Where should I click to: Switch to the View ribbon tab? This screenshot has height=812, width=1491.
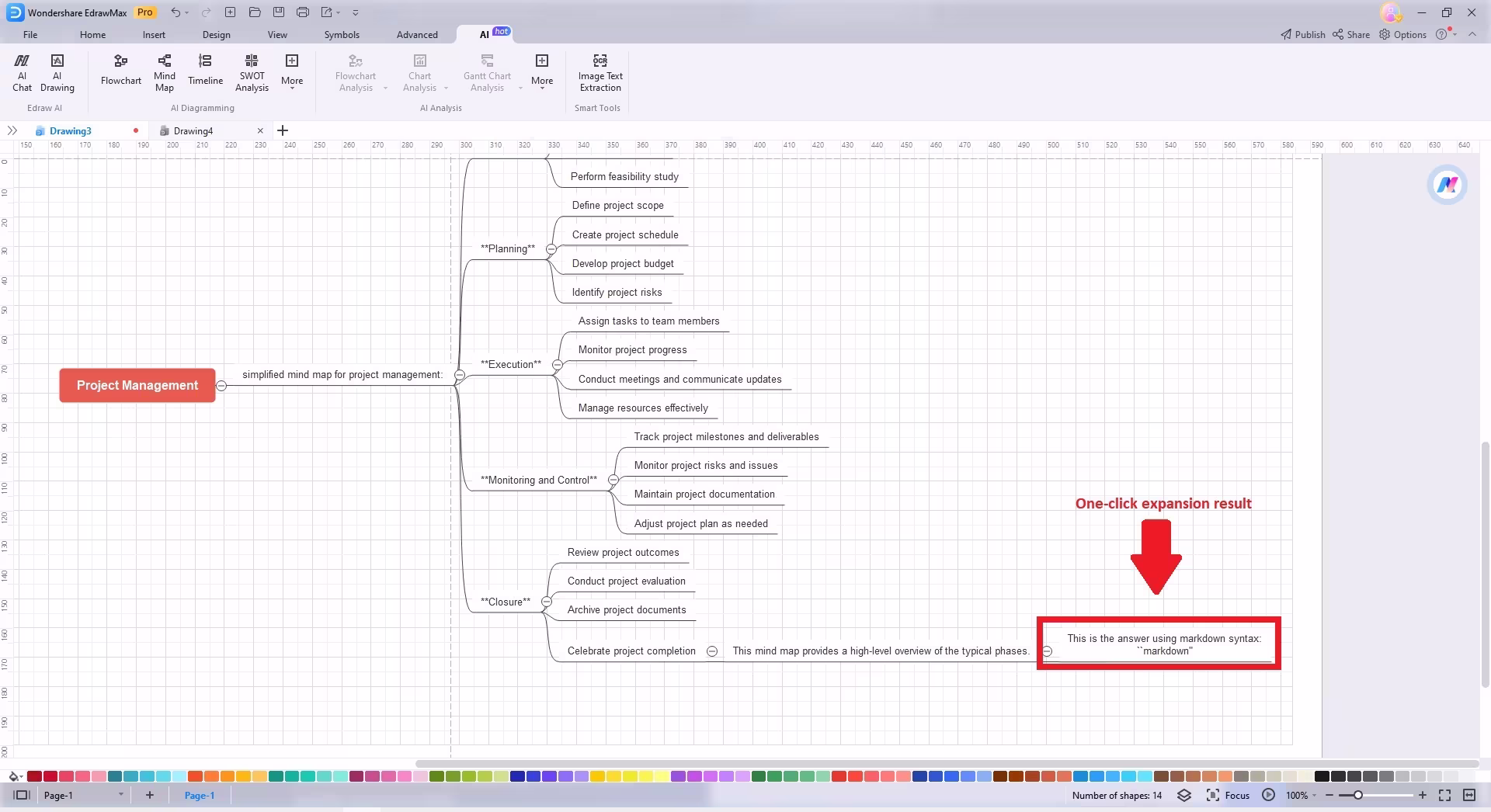[277, 35]
